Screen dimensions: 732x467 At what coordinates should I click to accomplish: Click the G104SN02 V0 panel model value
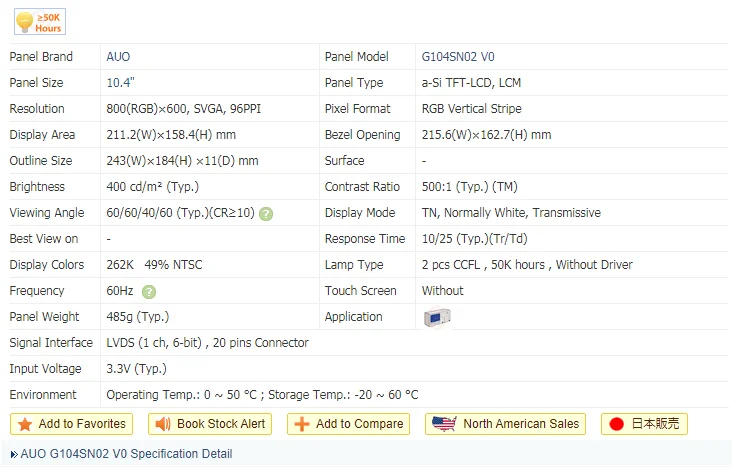tap(458, 57)
